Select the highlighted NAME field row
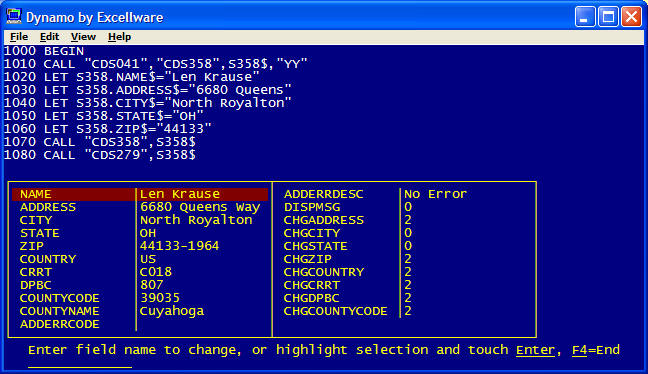Screen dimensions: 648x374 click(x=140, y=194)
